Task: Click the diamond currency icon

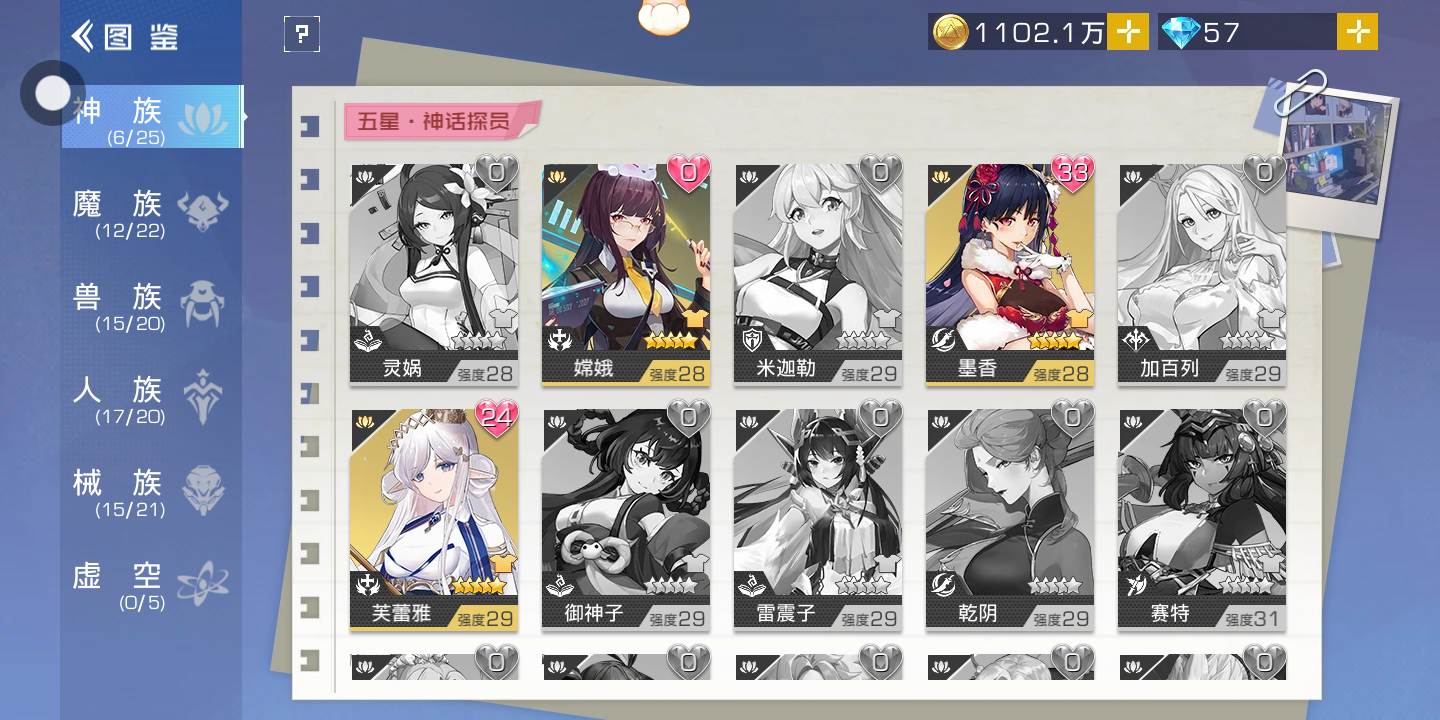Action: click(1180, 33)
